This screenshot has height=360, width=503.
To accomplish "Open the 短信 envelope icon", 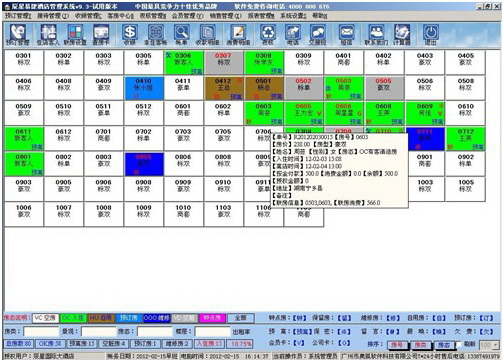I will click(x=347, y=35).
